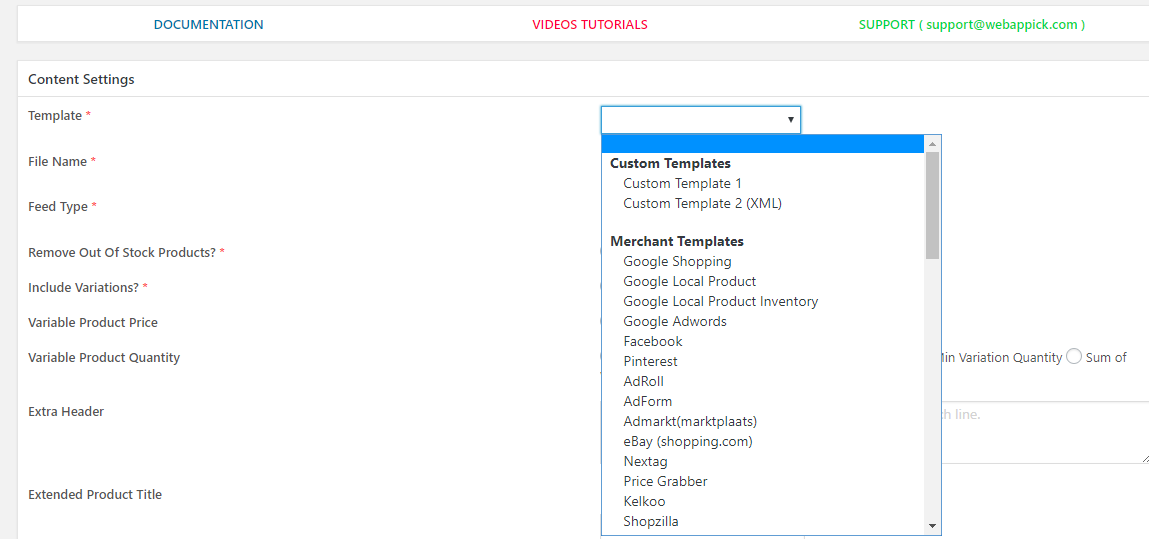Click the "Variable Product Price" label
The height and width of the screenshot is (539, 1149).
pyautogui.click(x=93, y=322)
